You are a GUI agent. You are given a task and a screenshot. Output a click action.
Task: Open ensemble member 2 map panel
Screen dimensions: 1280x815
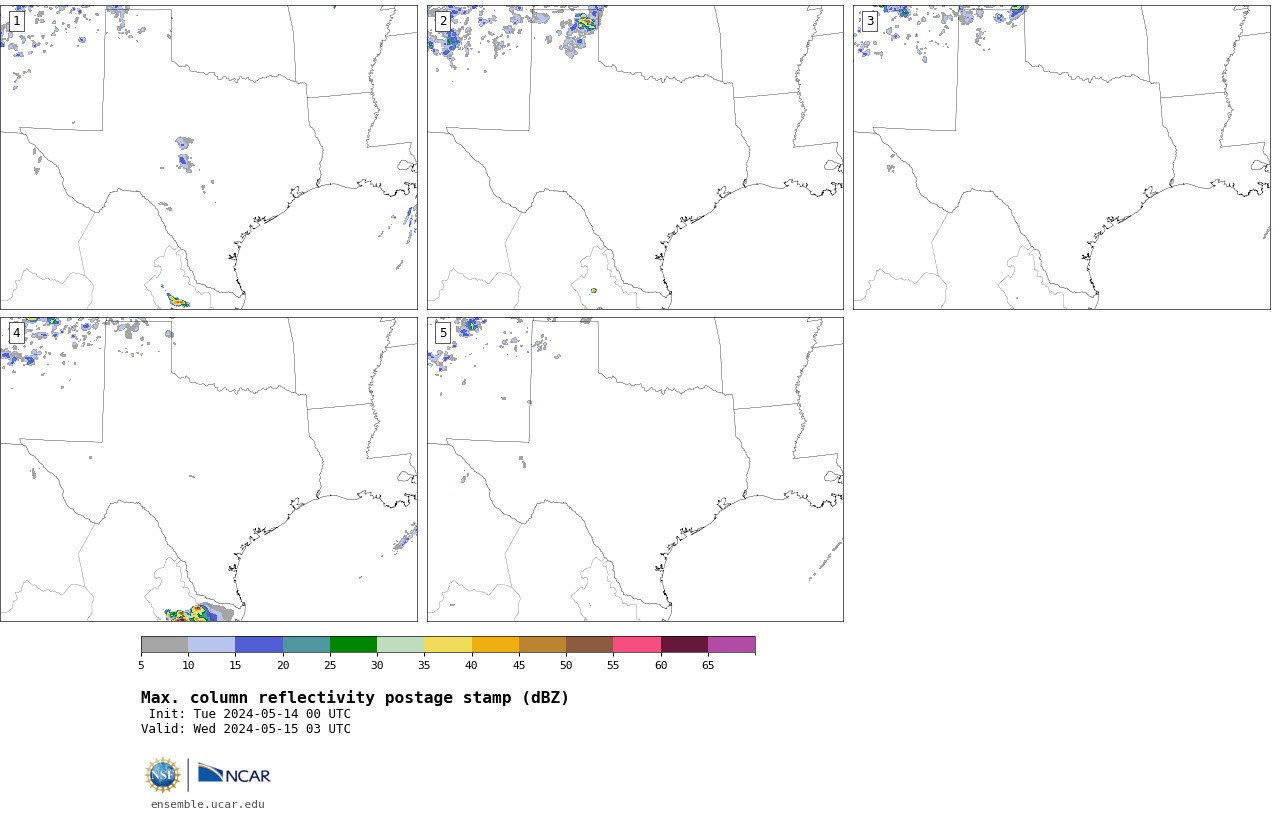pos(635,157)
